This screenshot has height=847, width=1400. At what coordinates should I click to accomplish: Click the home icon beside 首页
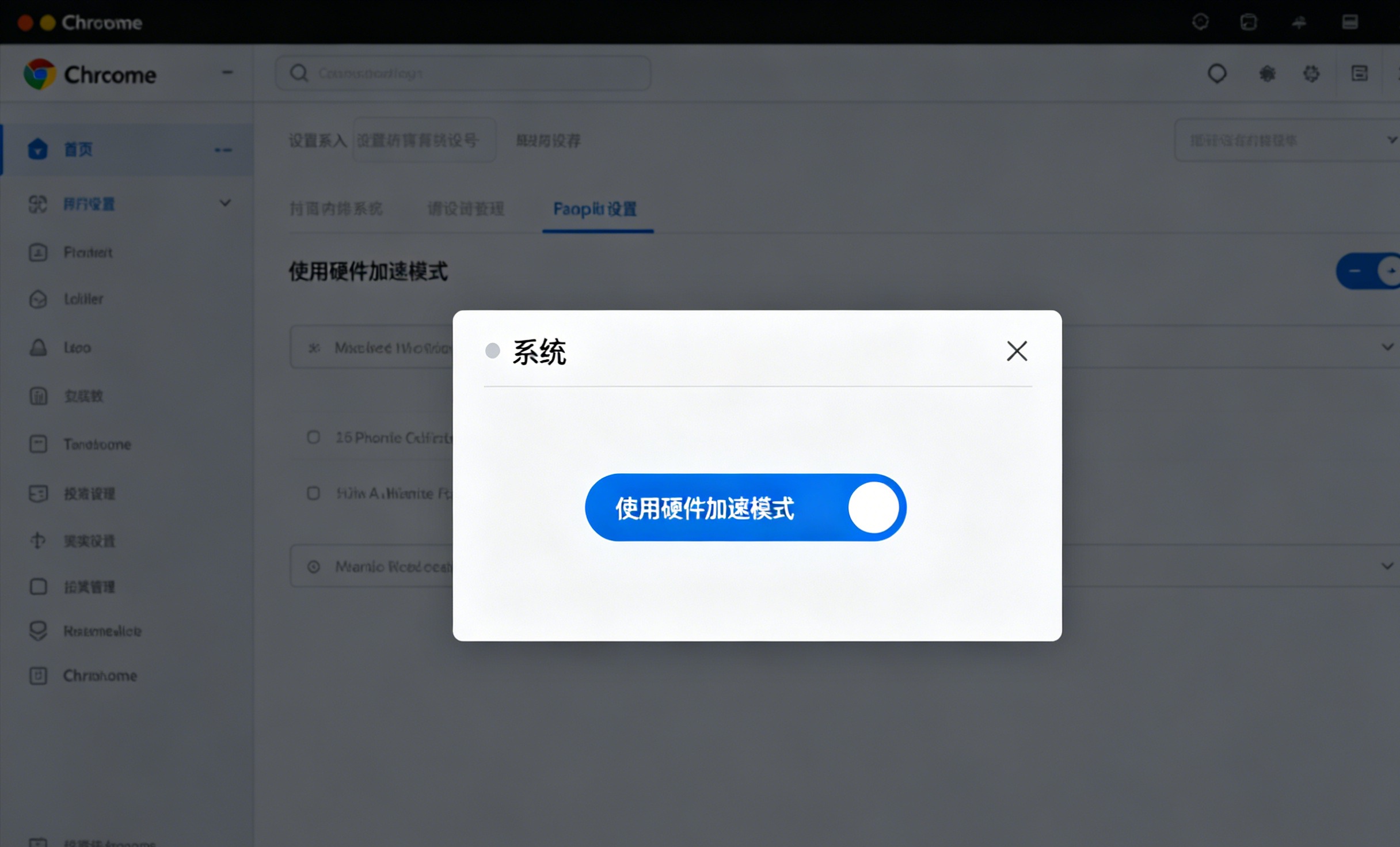pyautogui.click(x=38, y=149)
